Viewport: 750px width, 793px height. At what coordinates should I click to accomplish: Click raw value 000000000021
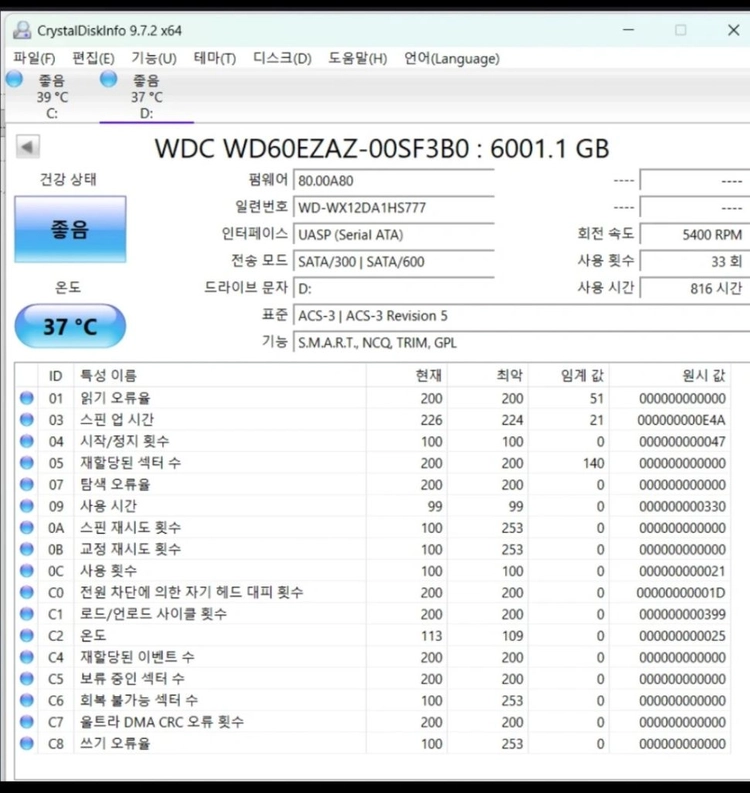682,571
